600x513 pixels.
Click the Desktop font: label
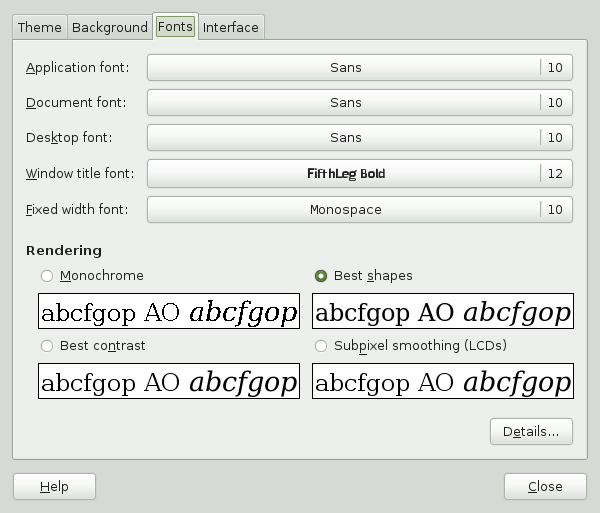click(x=69, y=138)
